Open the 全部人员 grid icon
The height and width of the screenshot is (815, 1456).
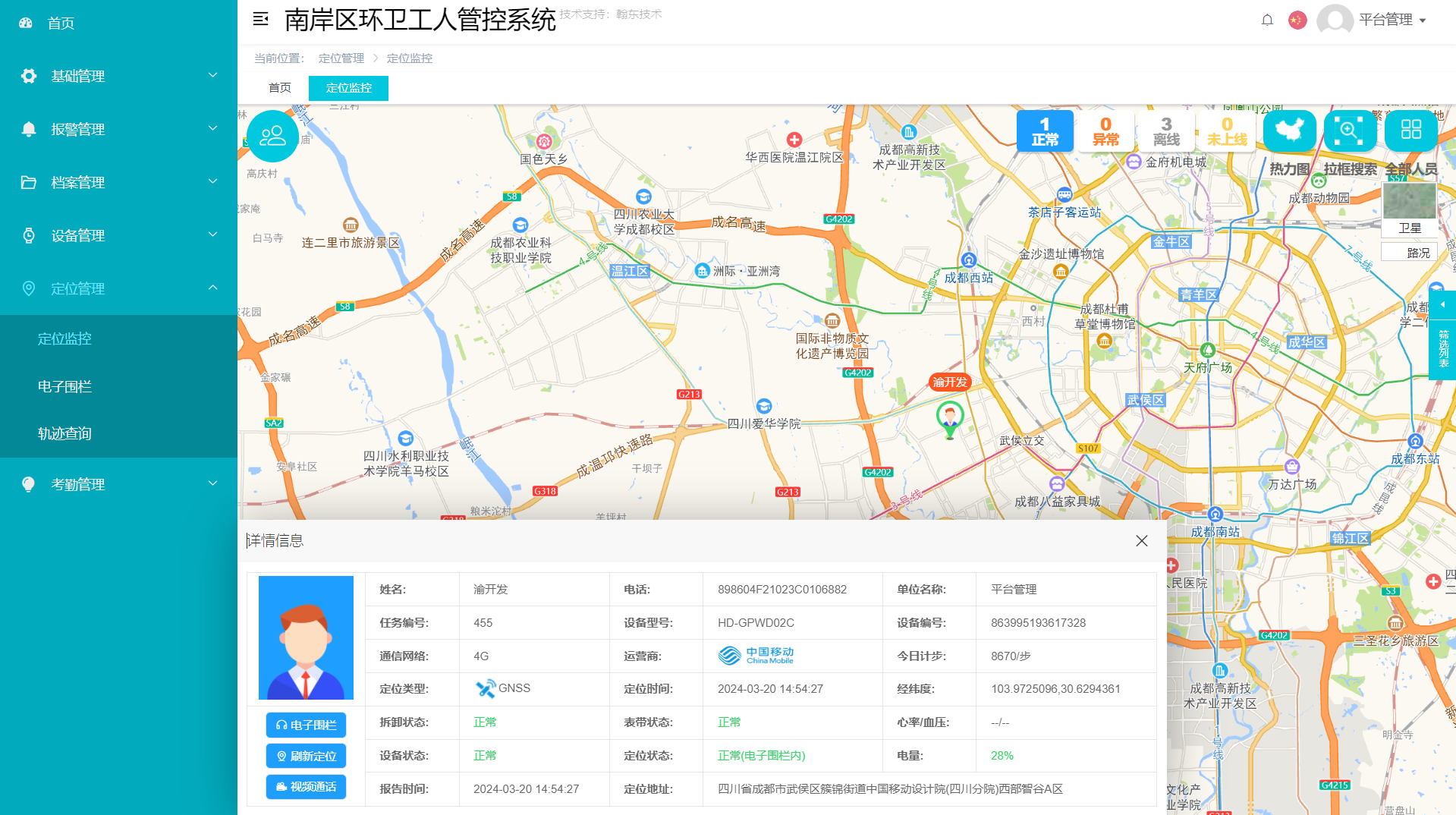coord(1410,131)
